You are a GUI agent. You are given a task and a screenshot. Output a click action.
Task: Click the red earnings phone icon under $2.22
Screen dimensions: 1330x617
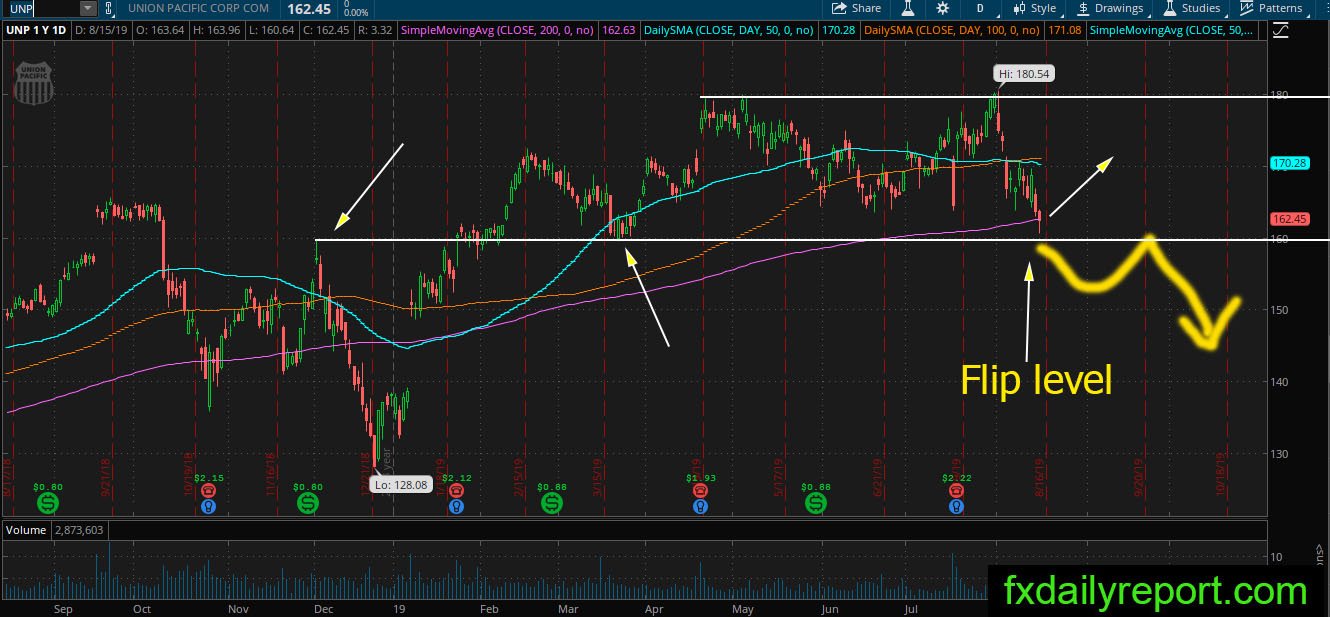click(957, 491)
